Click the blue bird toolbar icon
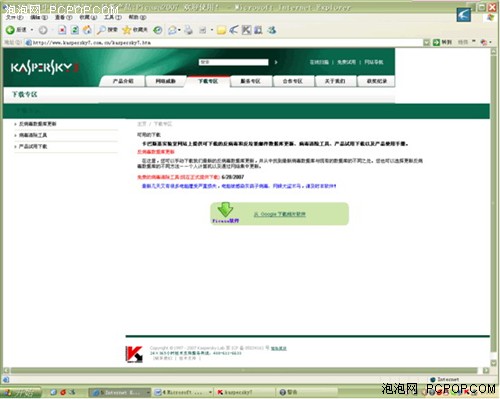 coord(234,30)
